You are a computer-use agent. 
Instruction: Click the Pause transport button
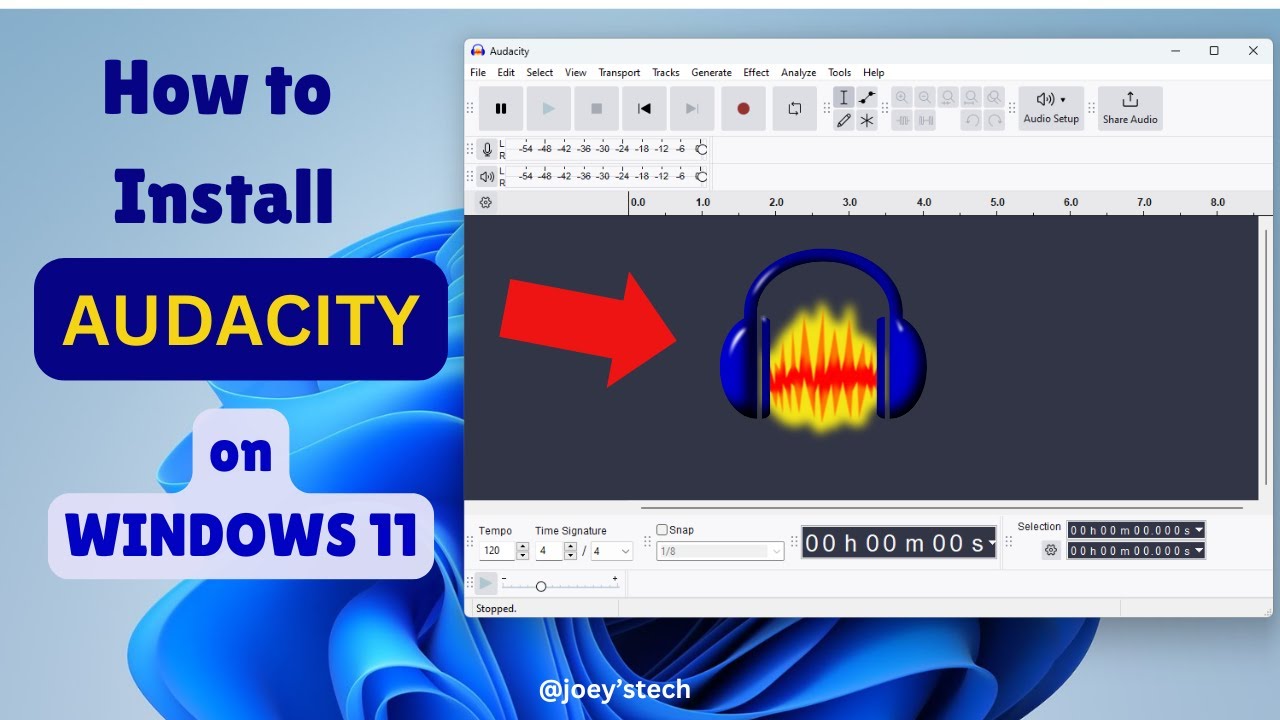(x=501, y=109)
